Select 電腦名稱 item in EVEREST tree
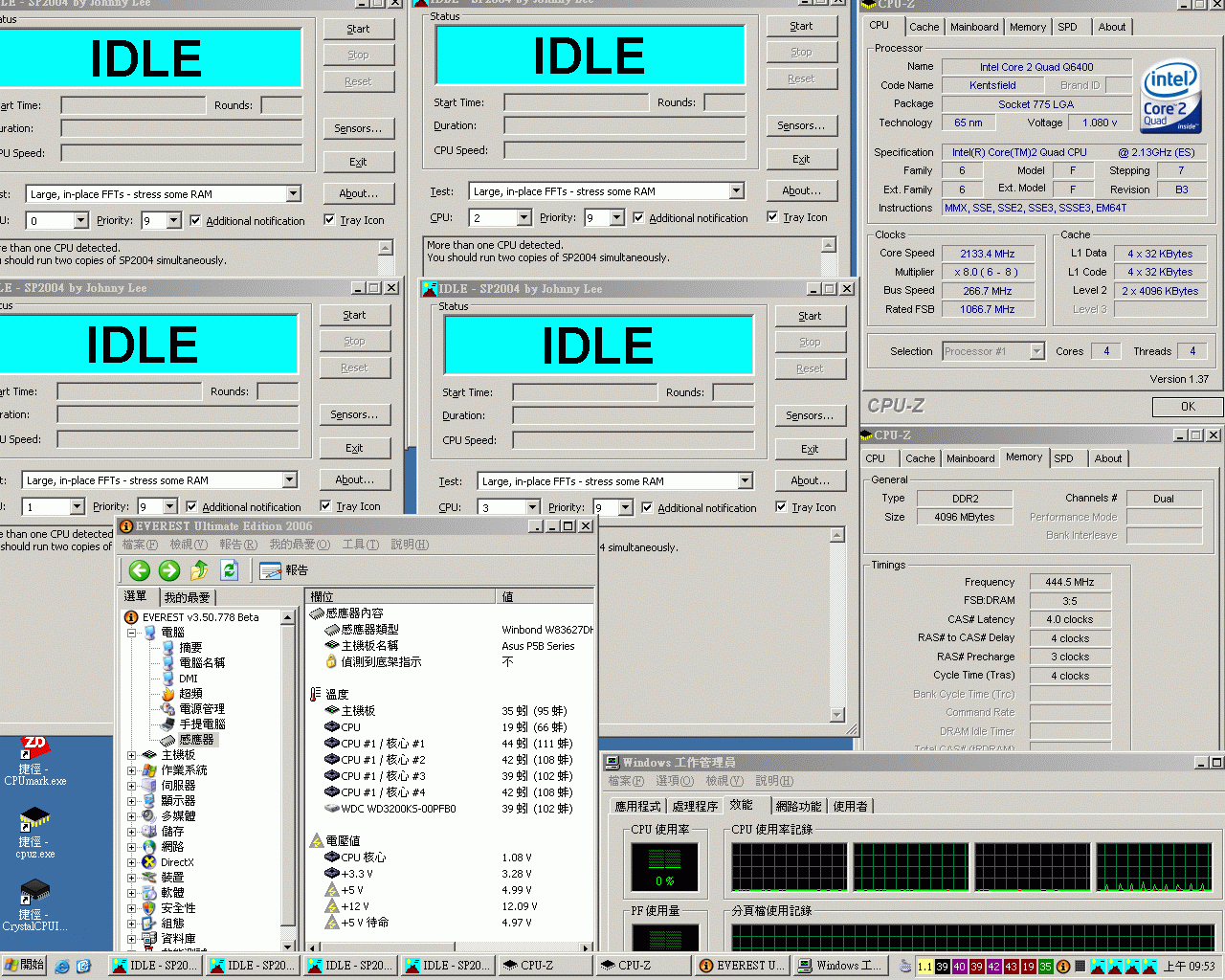The image size is (1225, 980). click(202, 662)
